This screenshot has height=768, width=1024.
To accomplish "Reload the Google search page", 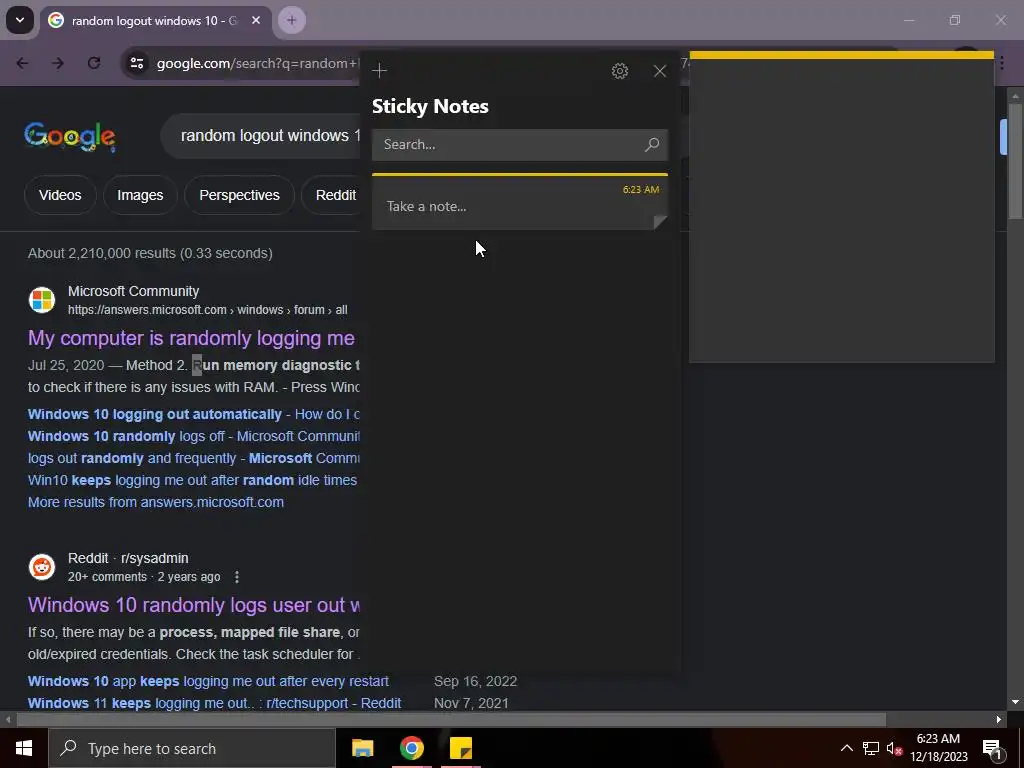I will pyautogui.click(x=94, y=63).
